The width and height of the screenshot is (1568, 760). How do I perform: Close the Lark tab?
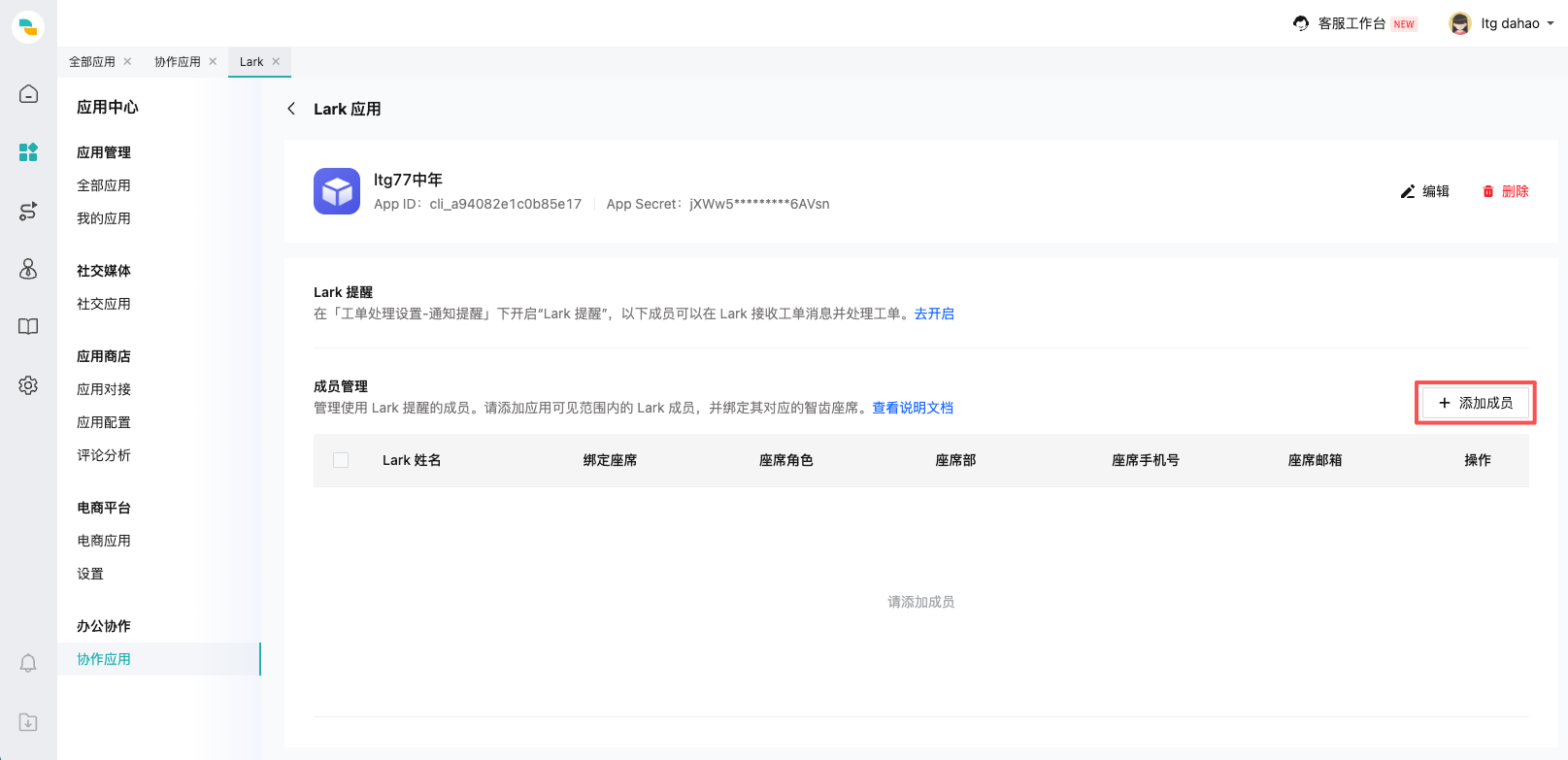click(x=276, y=61)
